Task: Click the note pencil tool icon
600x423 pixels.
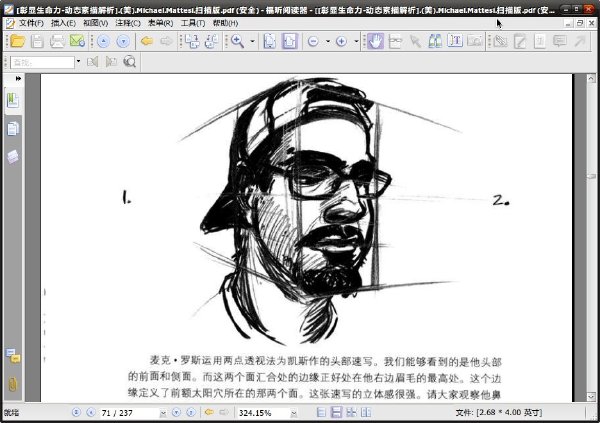Action: pyautogui.click(x=520, y=41)
